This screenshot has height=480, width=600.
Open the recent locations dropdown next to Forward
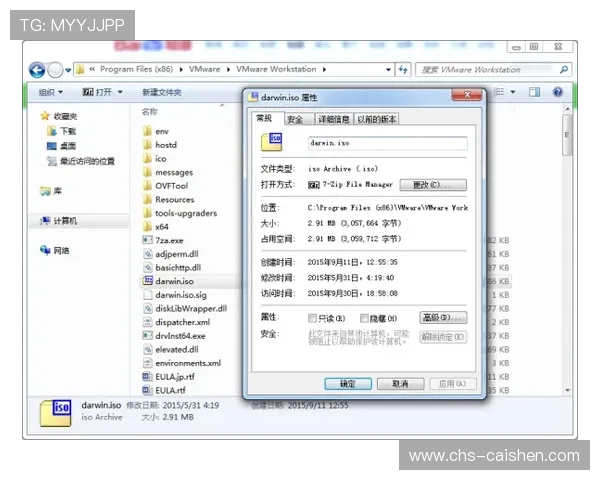click(x=68, y=70)
